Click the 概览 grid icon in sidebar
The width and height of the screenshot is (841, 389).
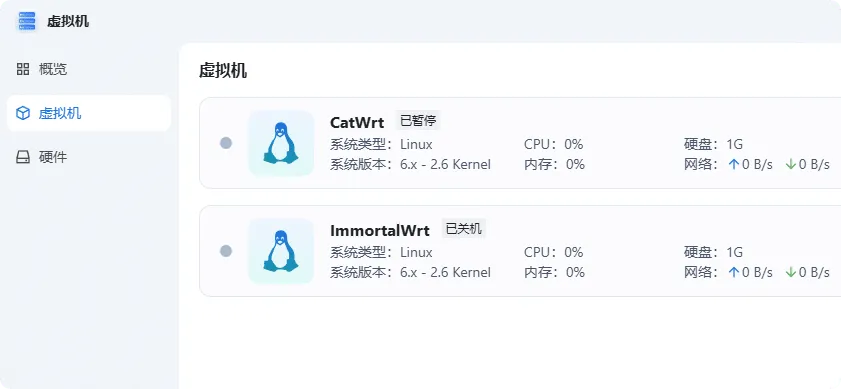tap(23, 69)
